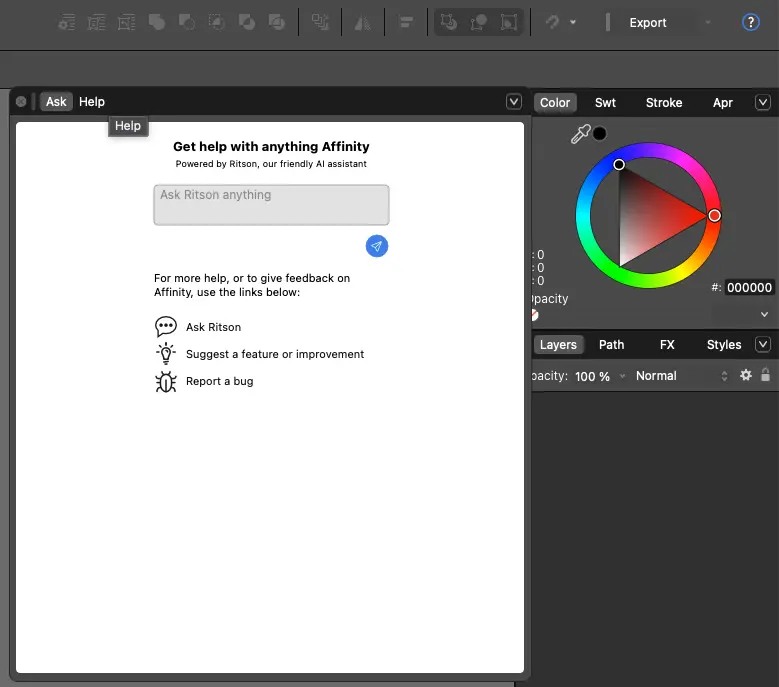Click the lightbulb suggestion icon
Image resolution: width=779 pixels, height=687 pixels.
[166, 354]
